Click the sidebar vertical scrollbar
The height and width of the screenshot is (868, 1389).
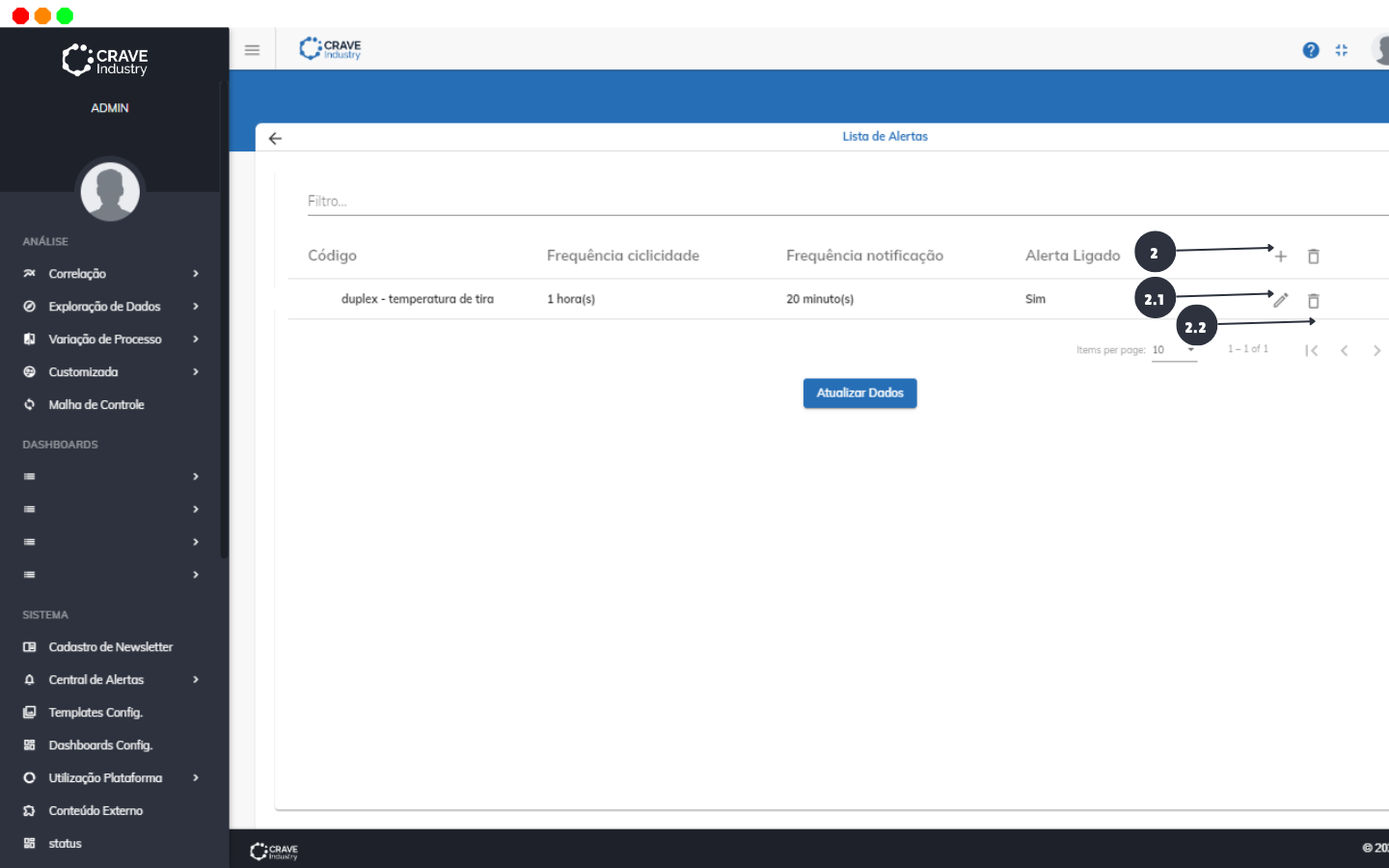coord(224,318)
